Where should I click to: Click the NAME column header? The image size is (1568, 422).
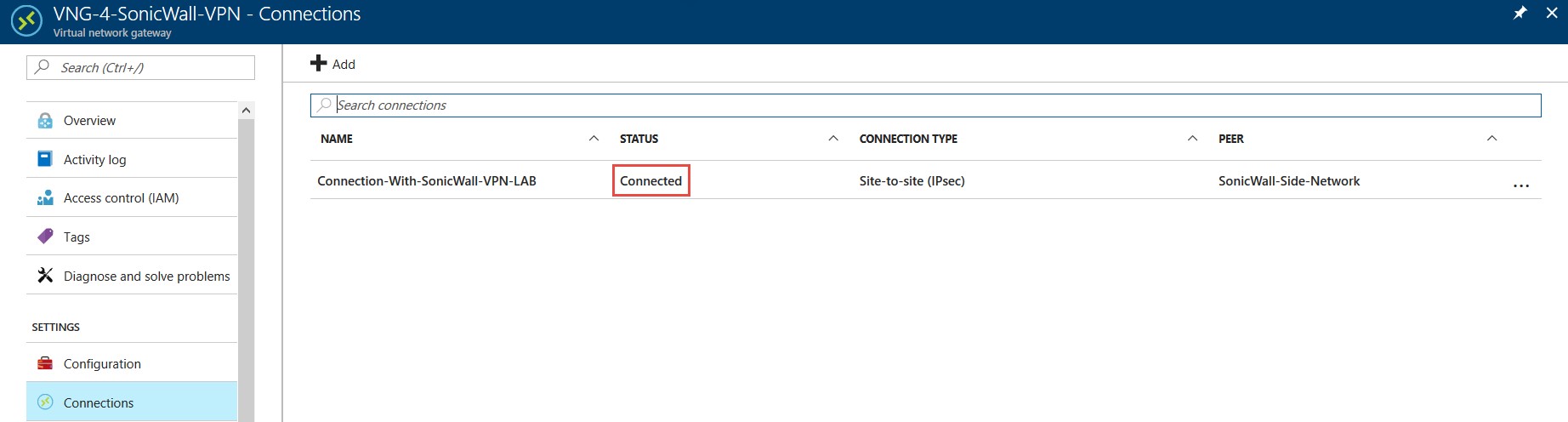[x=337, y=139]
